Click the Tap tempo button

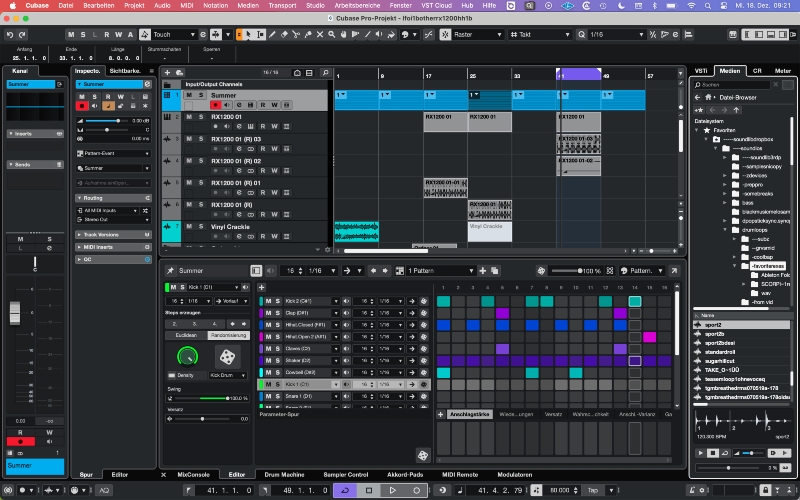[x=595, y=490]
